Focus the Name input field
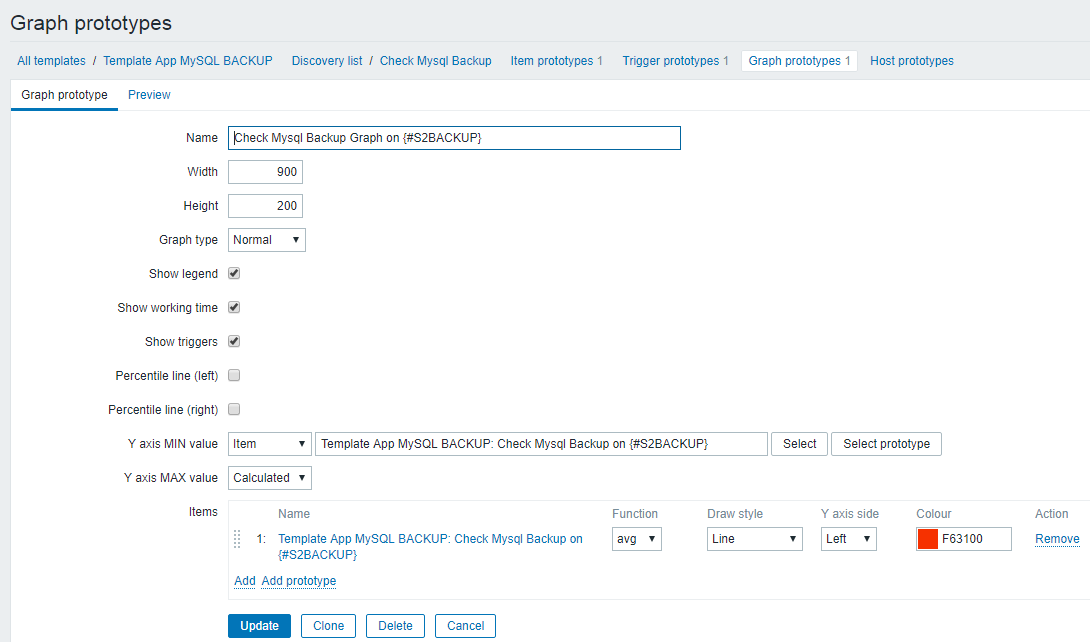The width and height of the screenshot is (1090, 642). pos(455,138)
